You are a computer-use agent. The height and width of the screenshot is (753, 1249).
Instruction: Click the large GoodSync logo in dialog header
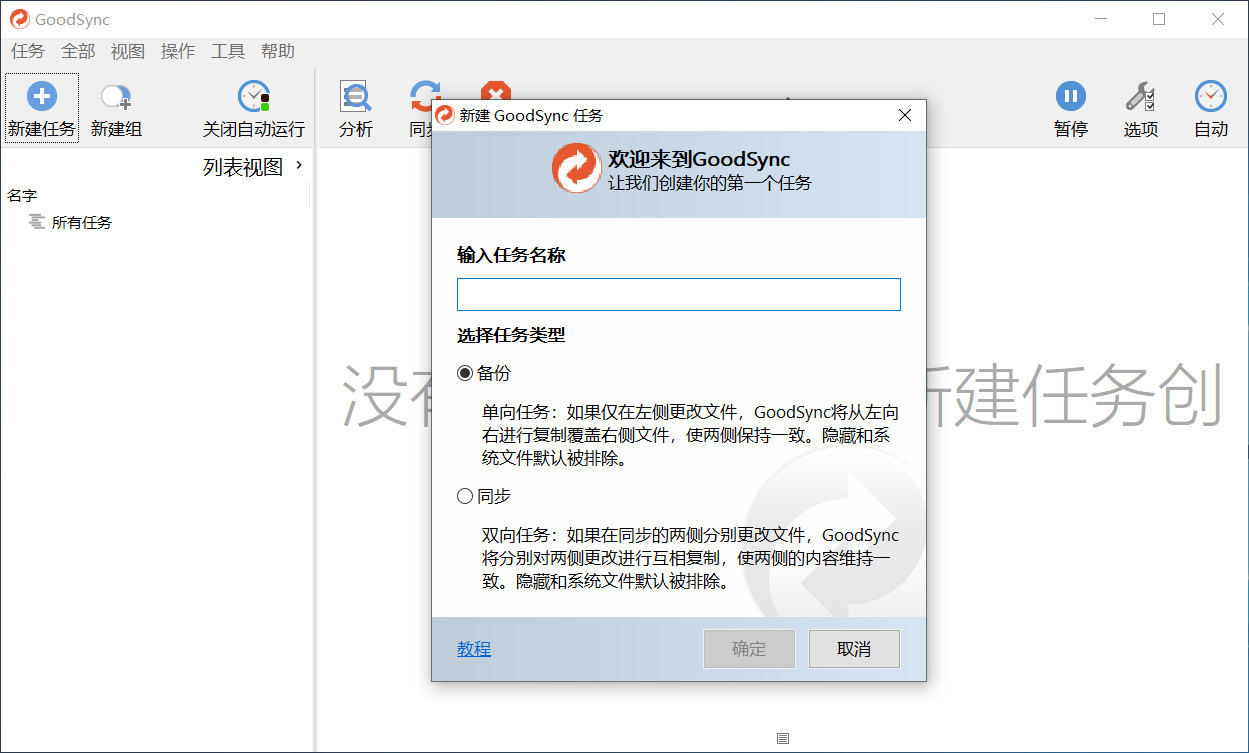point(576,168)
